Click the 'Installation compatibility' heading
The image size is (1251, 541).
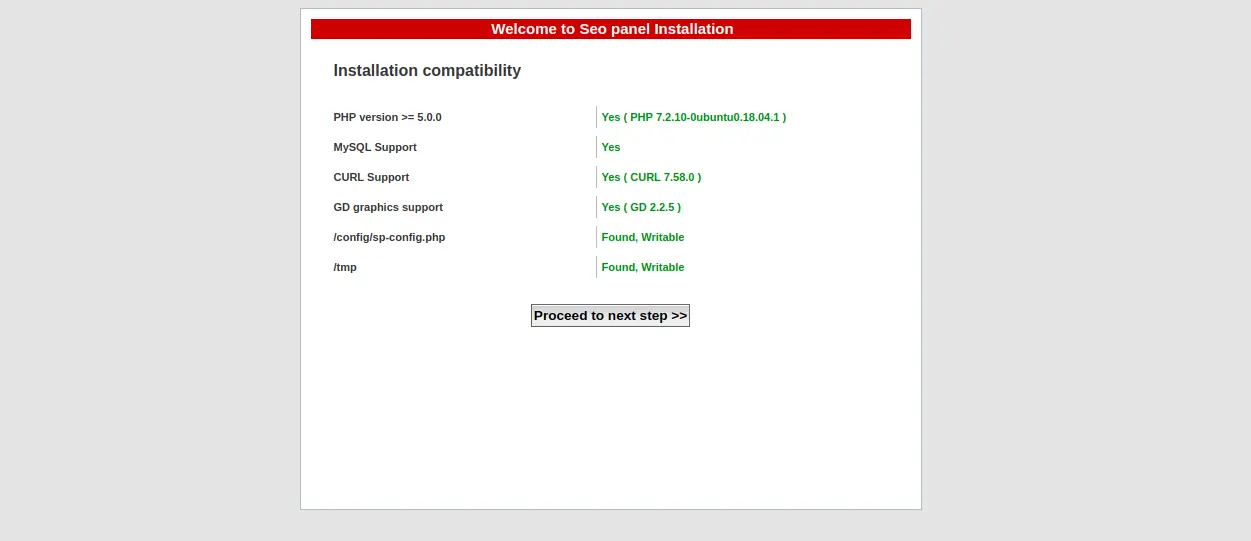(427, 70)
